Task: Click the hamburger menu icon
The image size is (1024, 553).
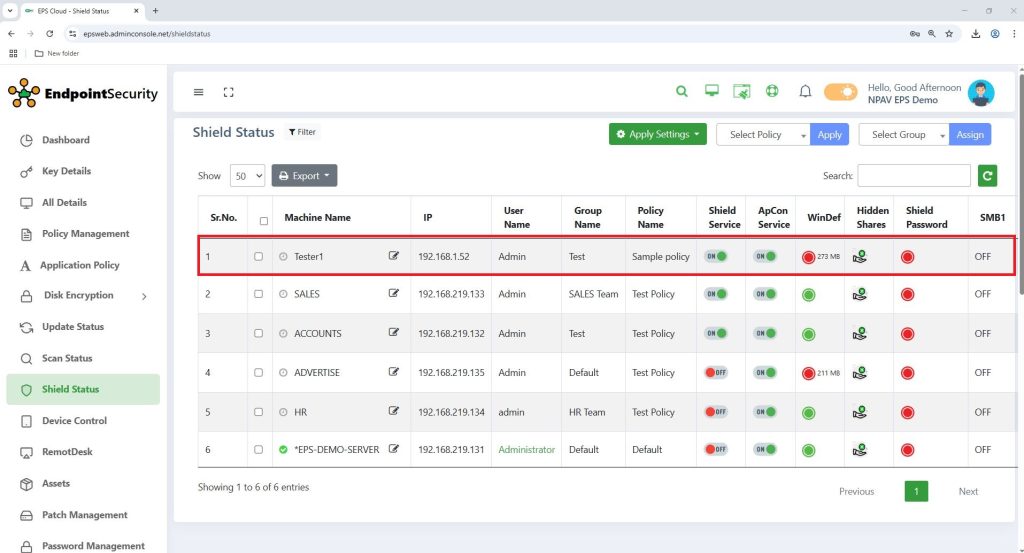Action: tap(198, 92)
